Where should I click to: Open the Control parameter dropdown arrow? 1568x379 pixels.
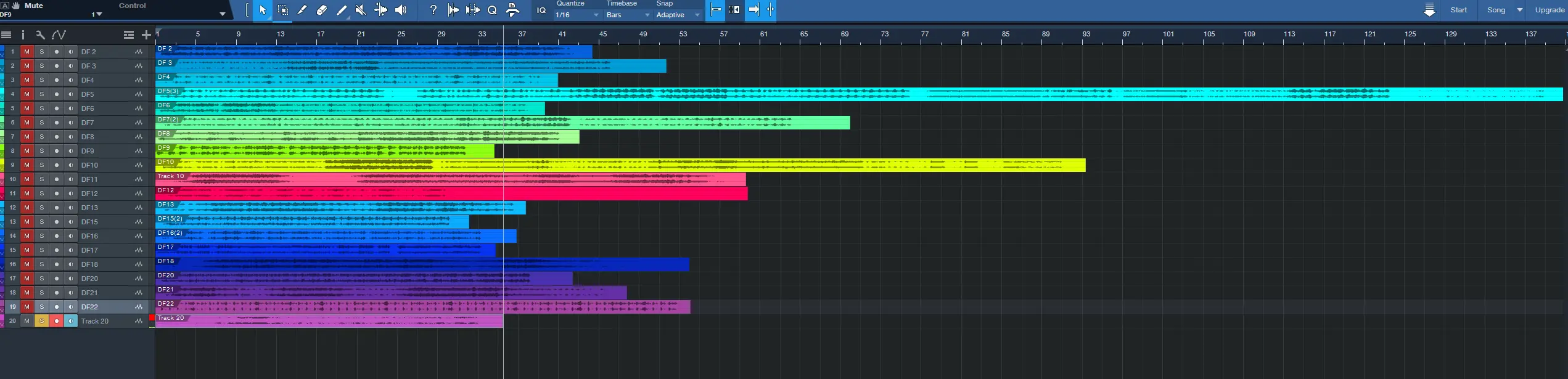point(223,14)
